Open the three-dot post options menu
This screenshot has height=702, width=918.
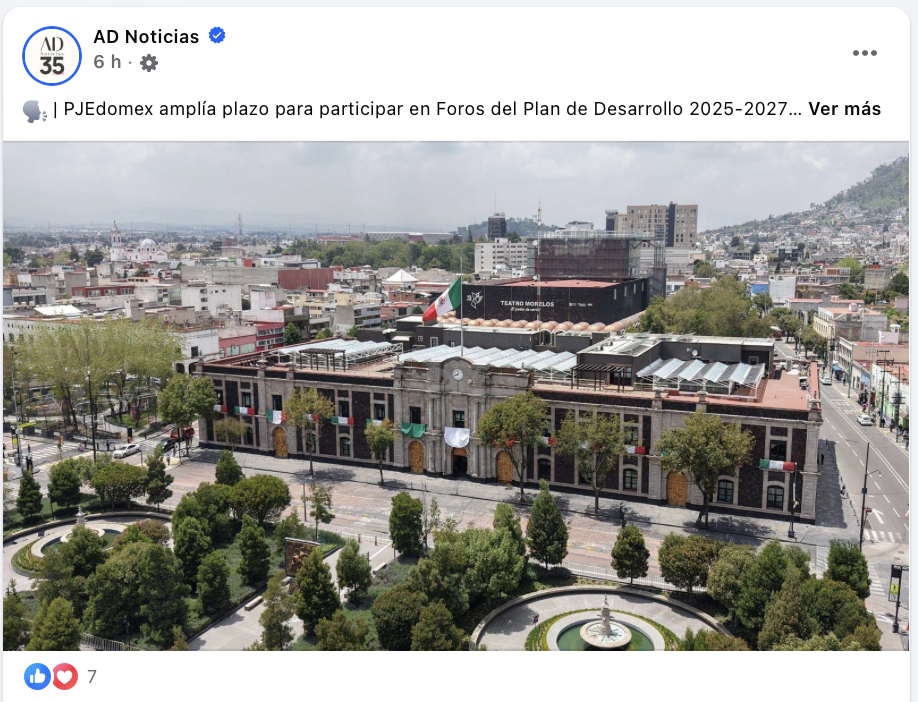pos(864,53)
